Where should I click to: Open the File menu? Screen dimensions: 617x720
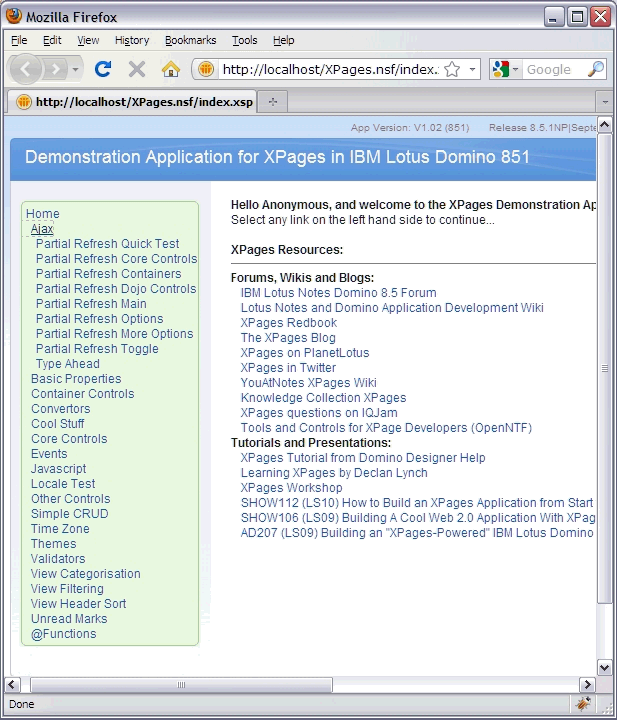(x=19, y=40)
